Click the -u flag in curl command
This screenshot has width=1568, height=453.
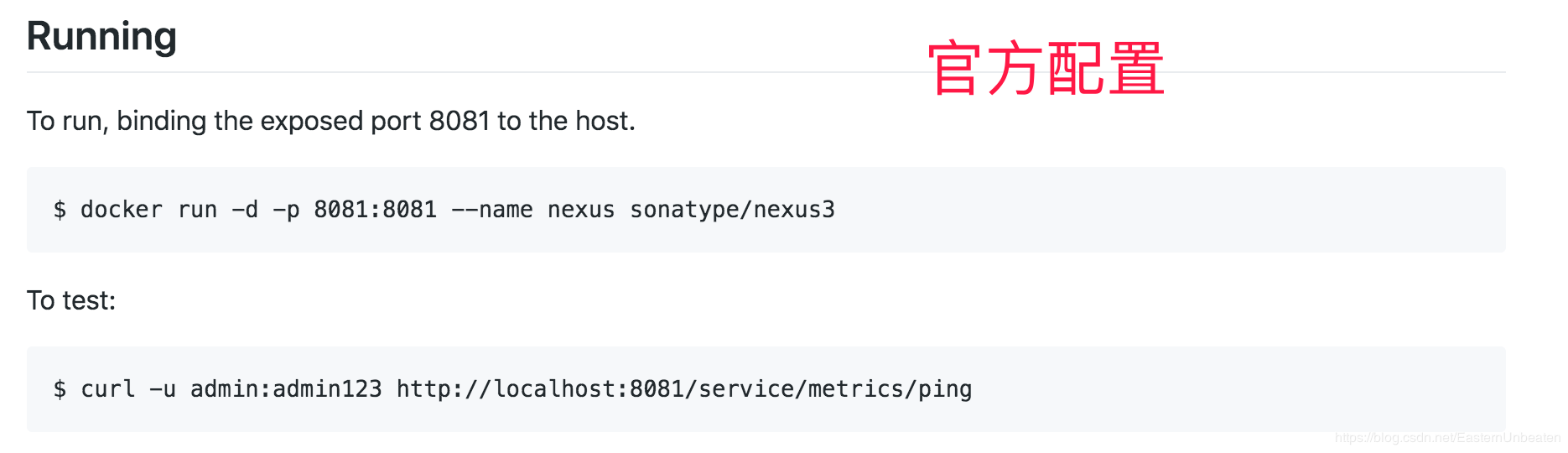click(x=163, y=389)
